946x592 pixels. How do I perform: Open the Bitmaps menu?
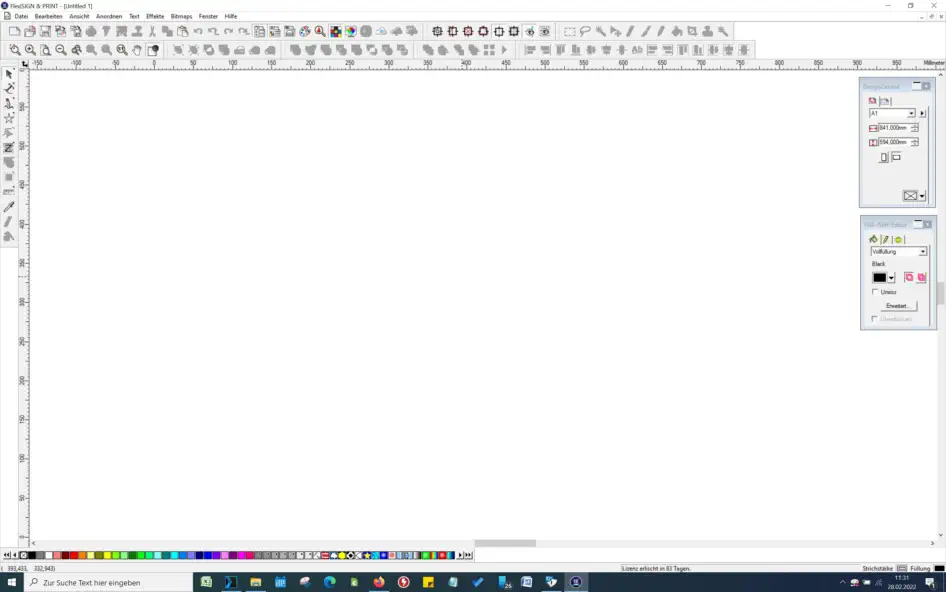point(181,17)
